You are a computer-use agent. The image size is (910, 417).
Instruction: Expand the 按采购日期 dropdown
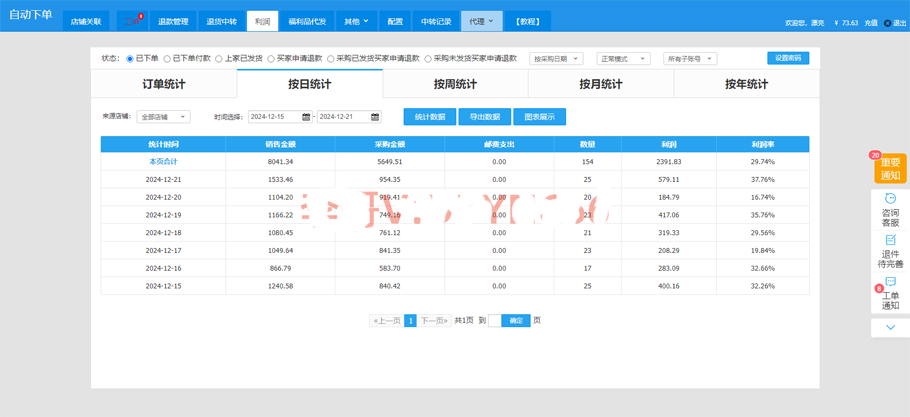pos(556,59)
